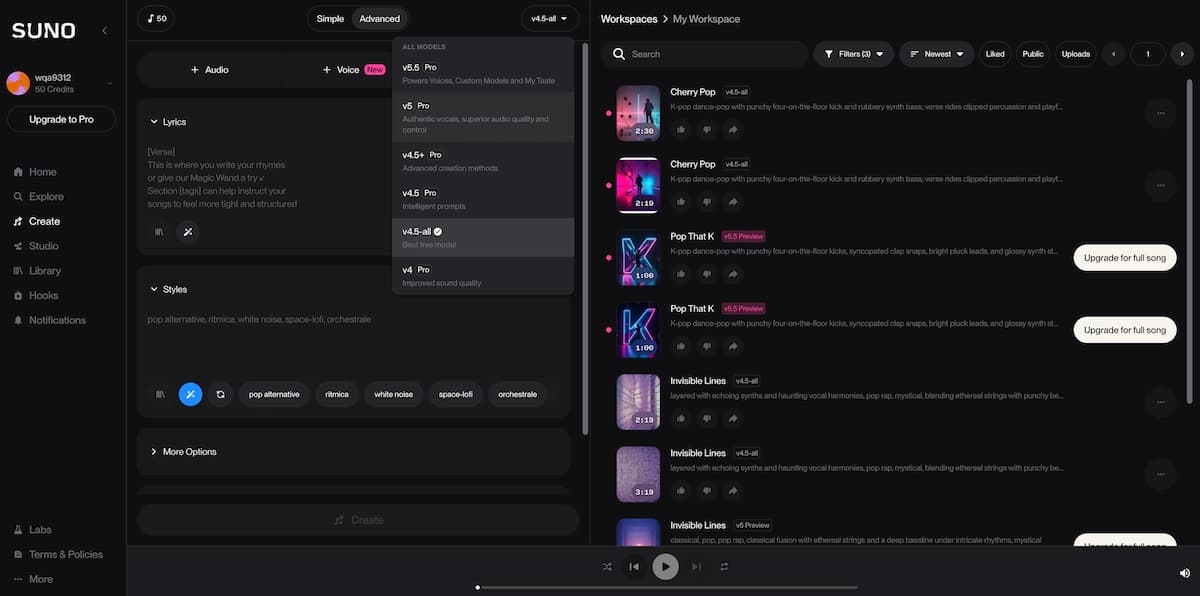
Task: Click the volume speaker icon
Action: [1185, 573]
